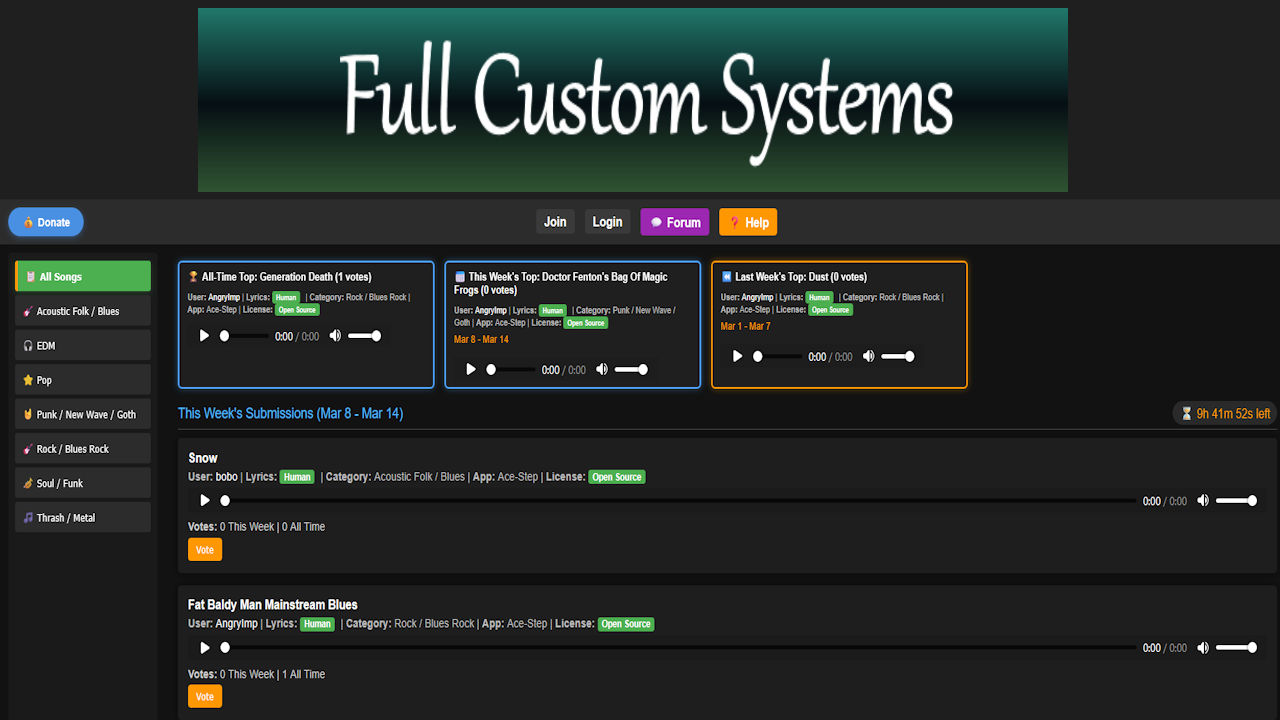Mute Fat Baldy Man Mainstream Blues audio
1280x720 pixels.
click(x=1203, y=648)
